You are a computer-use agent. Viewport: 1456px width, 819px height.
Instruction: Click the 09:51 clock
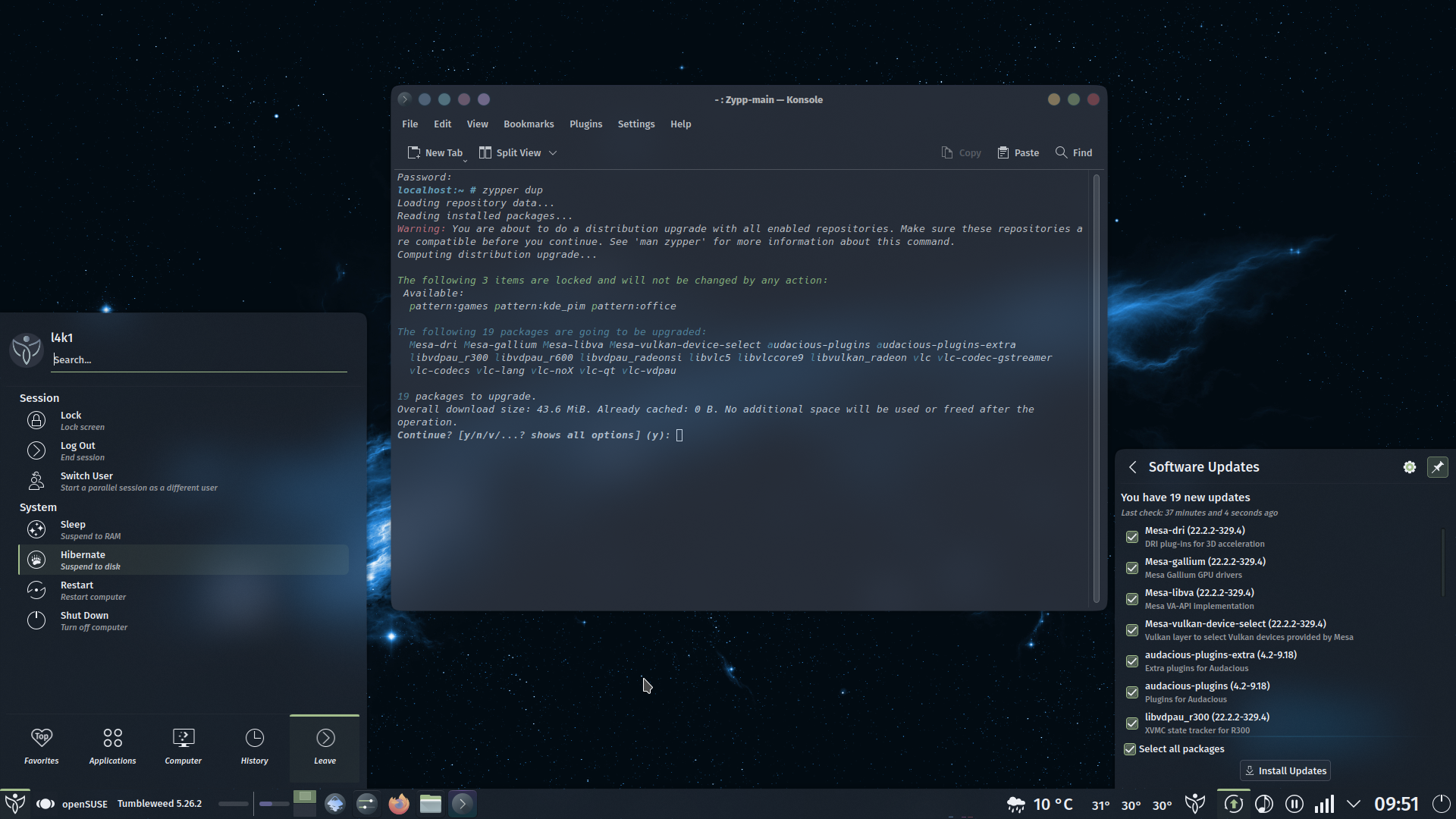1396,804
